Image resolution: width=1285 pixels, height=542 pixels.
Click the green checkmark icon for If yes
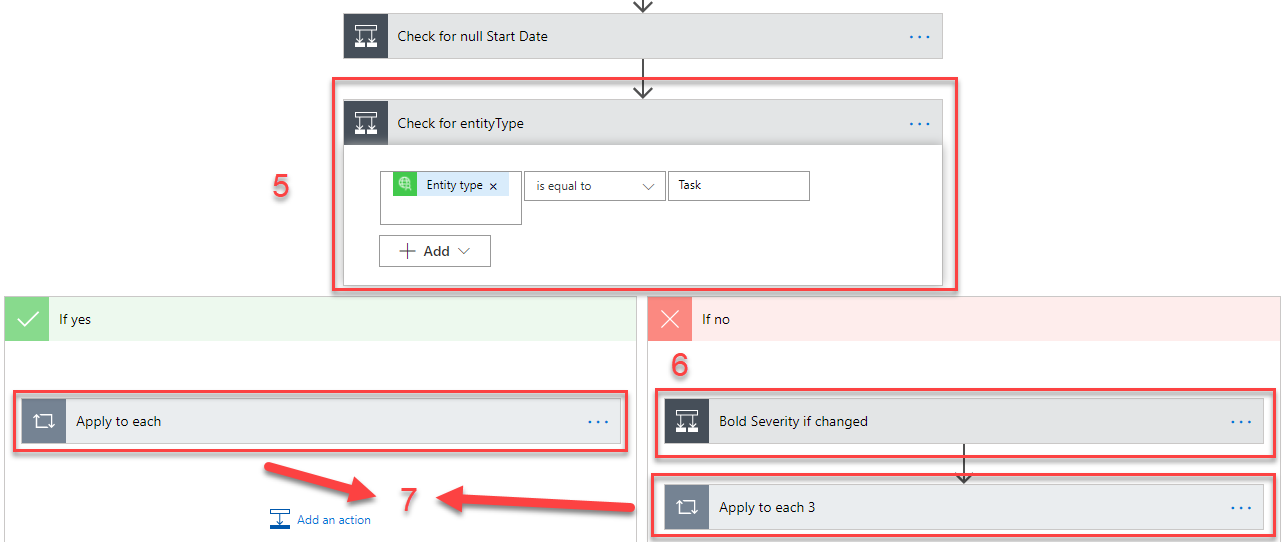[27, 319]
